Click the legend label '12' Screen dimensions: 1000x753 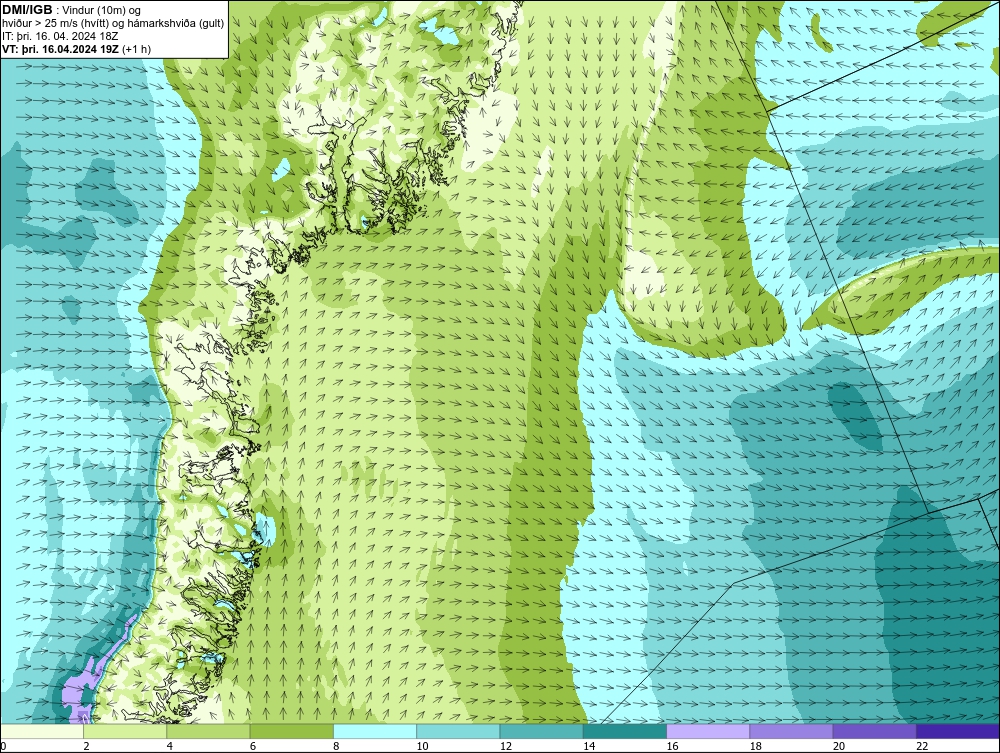click(x=505, y=746)
